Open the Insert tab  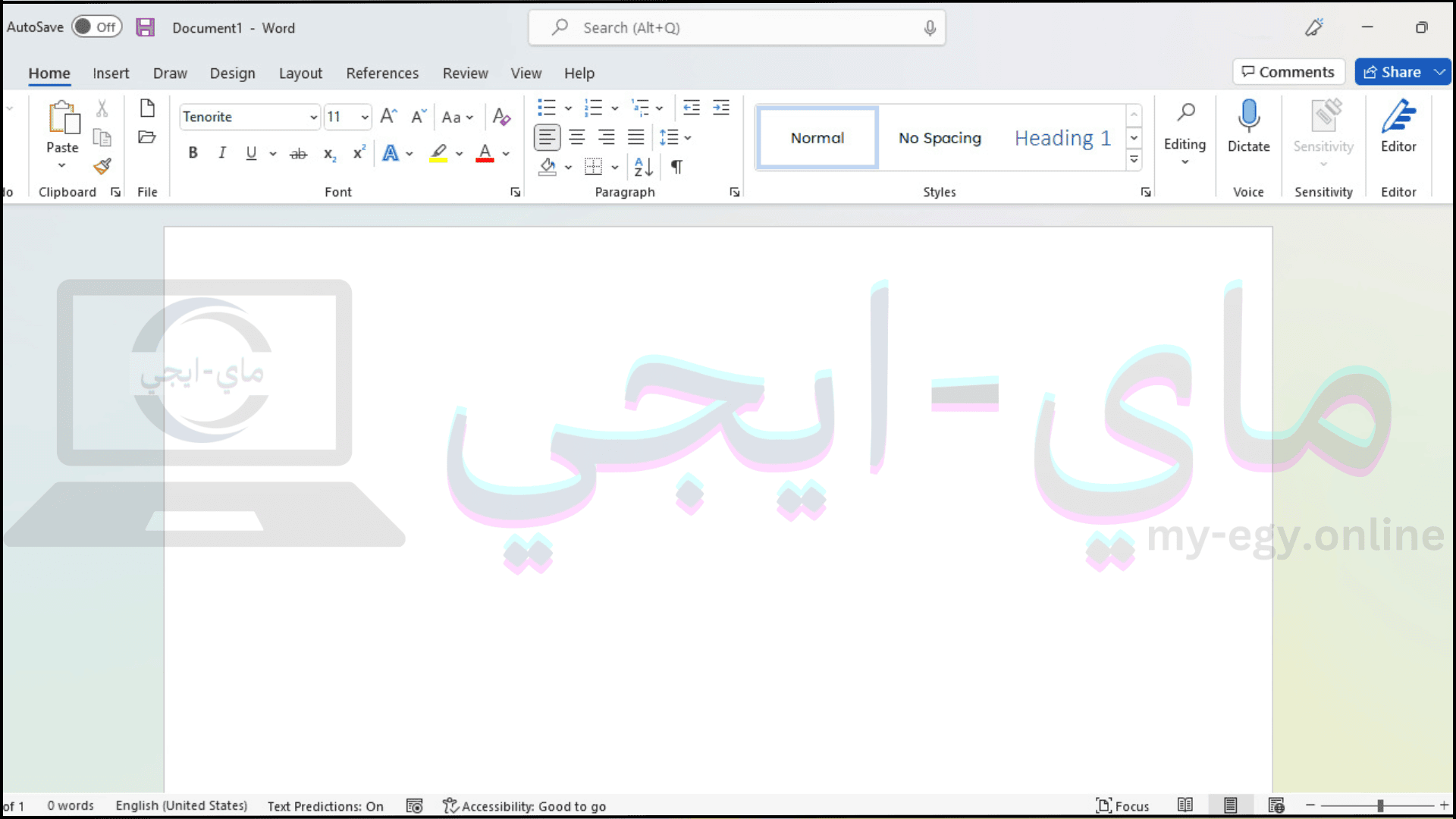pos(111,73)
